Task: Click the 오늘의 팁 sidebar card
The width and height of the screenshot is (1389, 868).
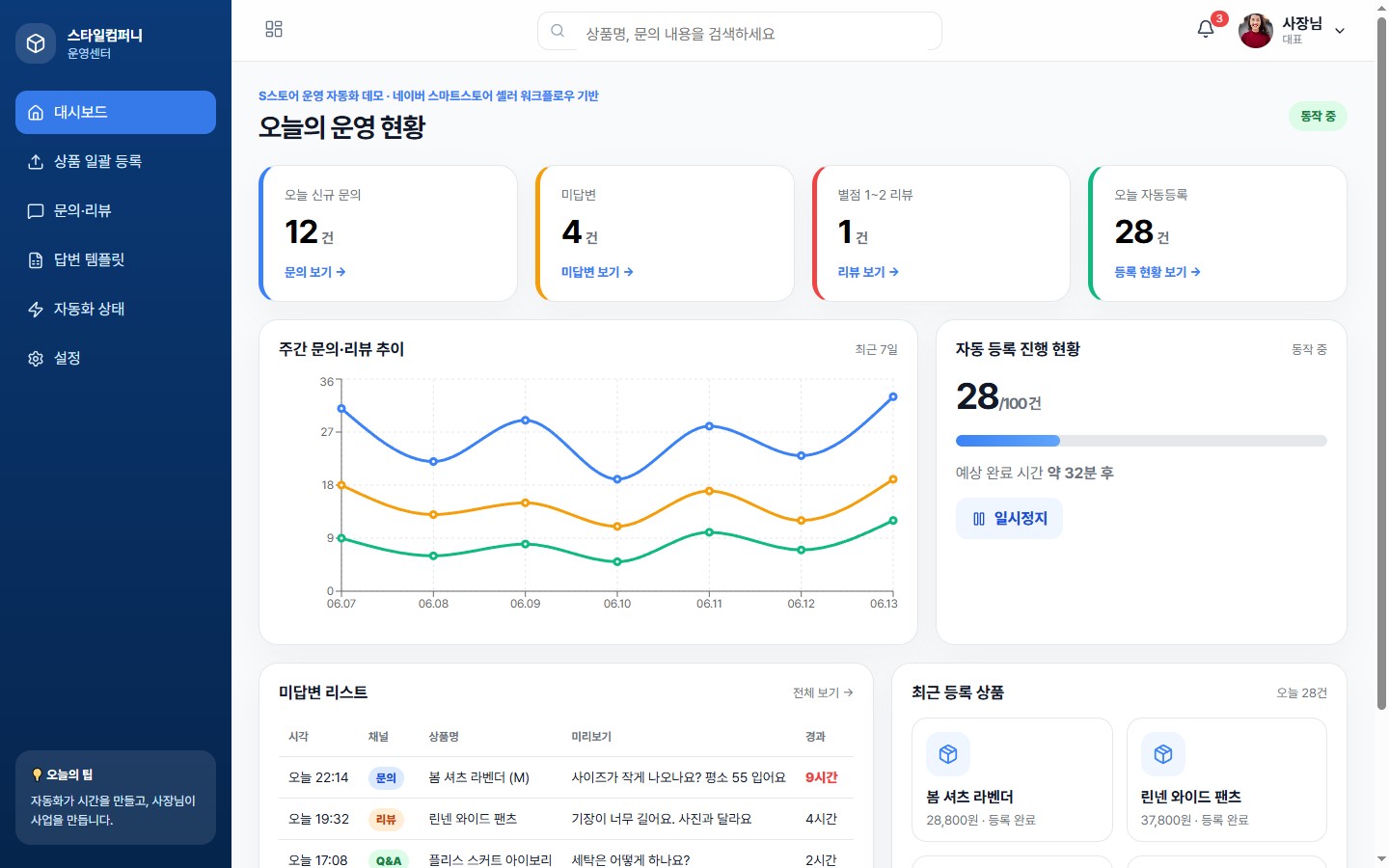Action: pos(116,798)
